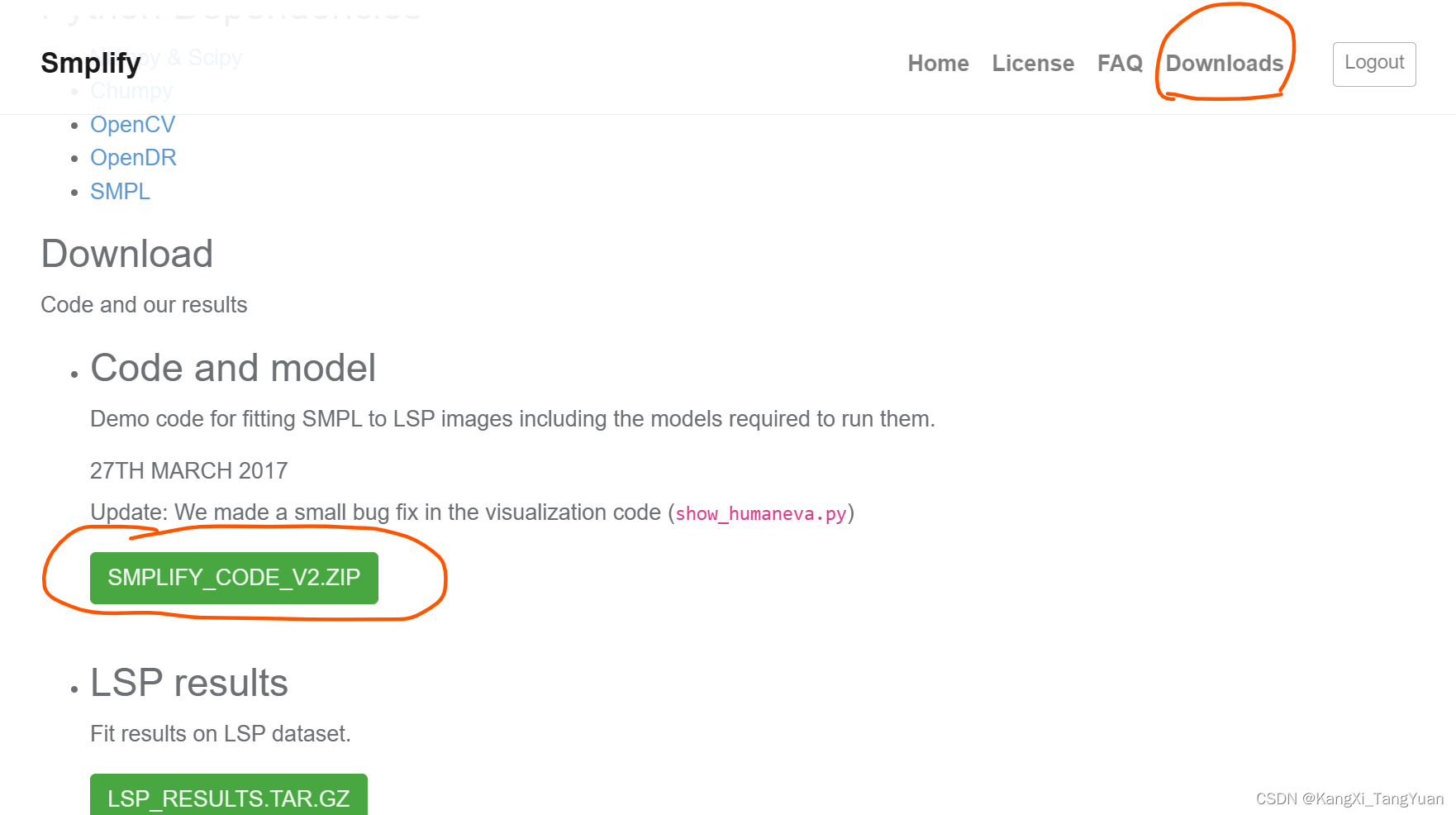Open the OpenDR dependency link

pyautogui.click(x=133, y=157)
